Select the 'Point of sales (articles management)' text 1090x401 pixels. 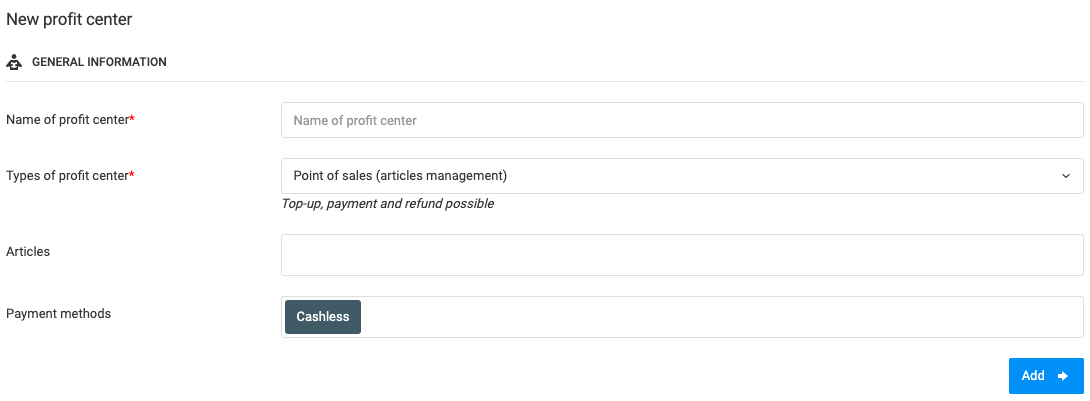(x=400, y=176)
